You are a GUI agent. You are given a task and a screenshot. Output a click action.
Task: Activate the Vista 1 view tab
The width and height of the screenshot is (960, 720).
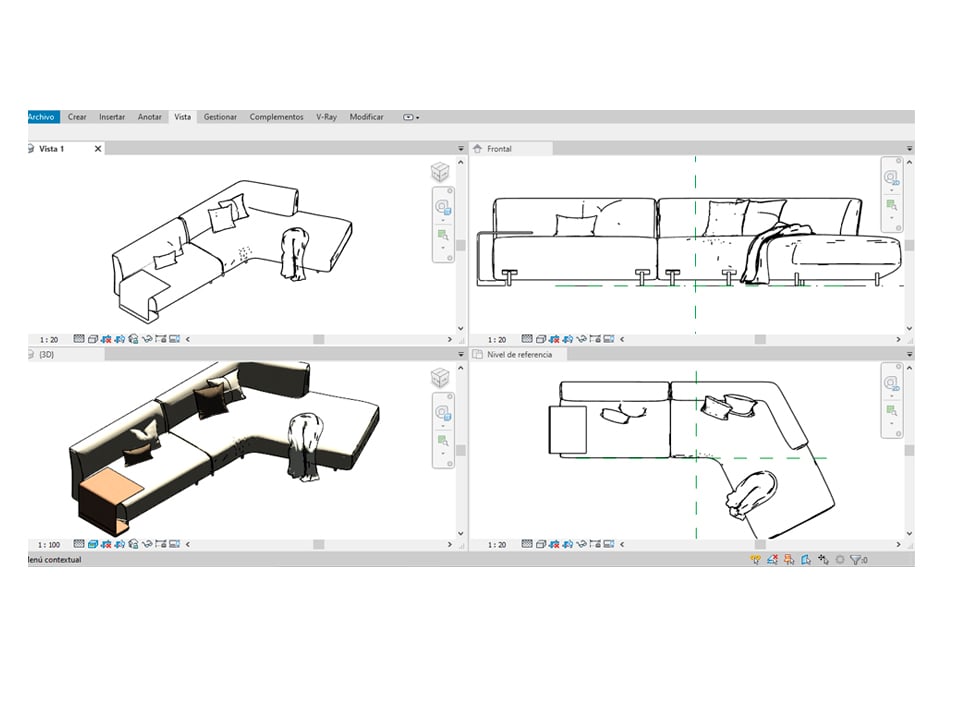tap(51, 149)
